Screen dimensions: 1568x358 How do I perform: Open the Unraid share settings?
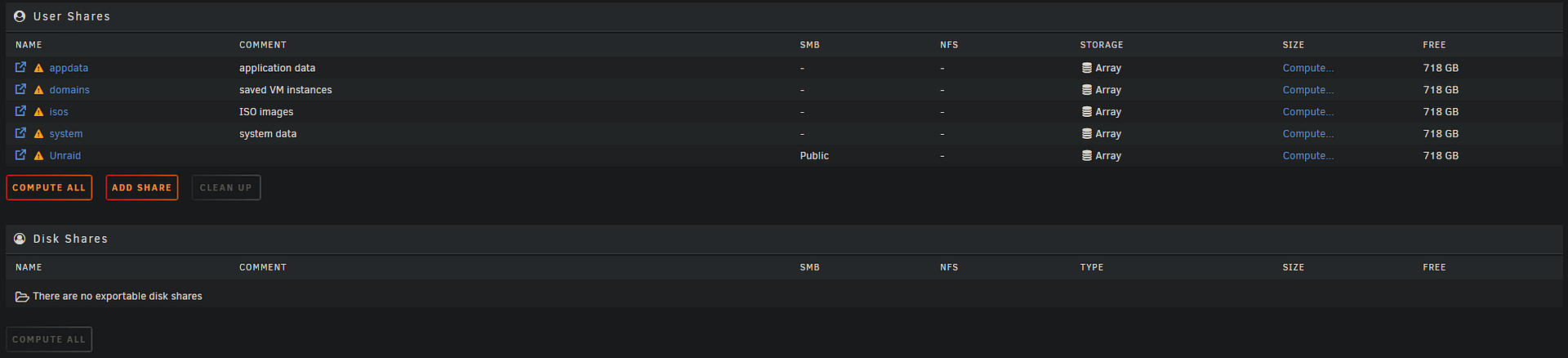coord(65,156)
